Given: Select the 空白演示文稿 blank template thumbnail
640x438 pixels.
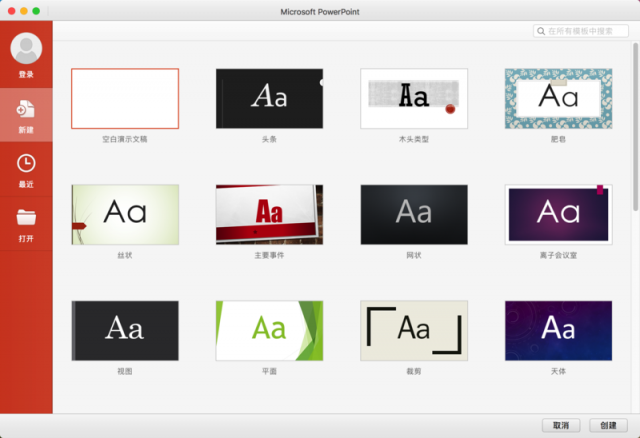Looking at the screenshot, I should point(125,98).
